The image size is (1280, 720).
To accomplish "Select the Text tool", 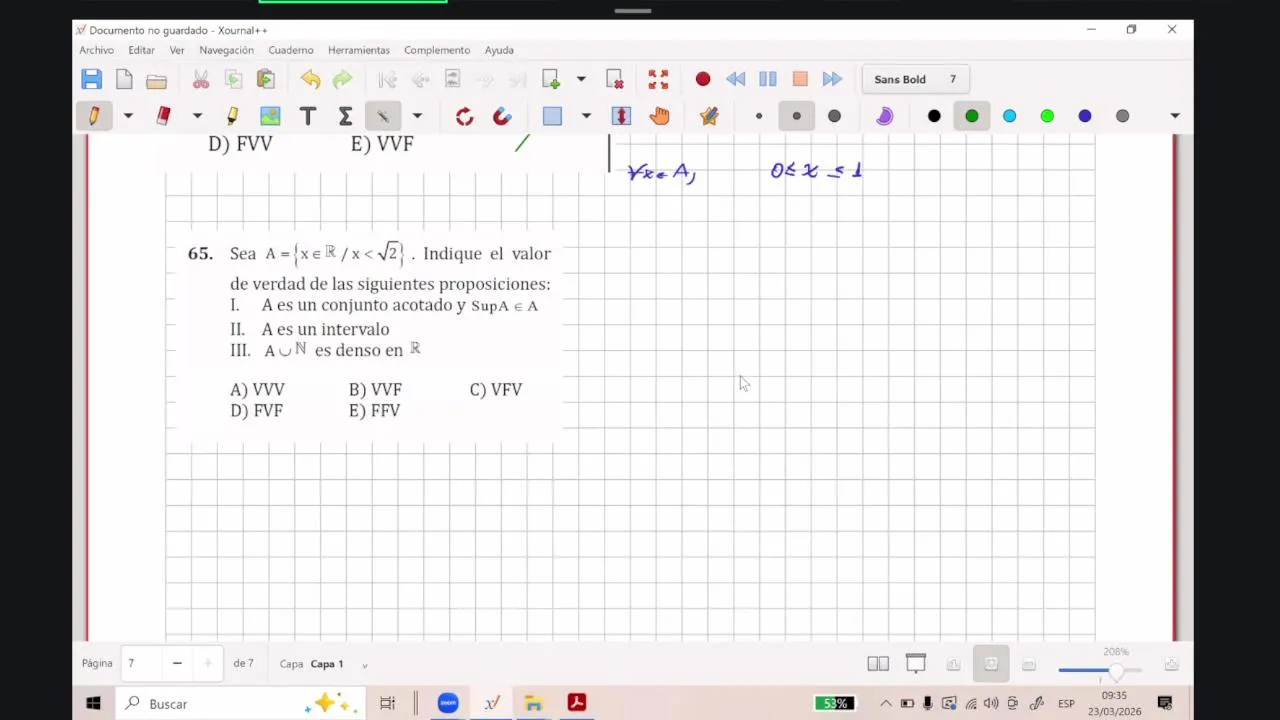I will point(308,116).
